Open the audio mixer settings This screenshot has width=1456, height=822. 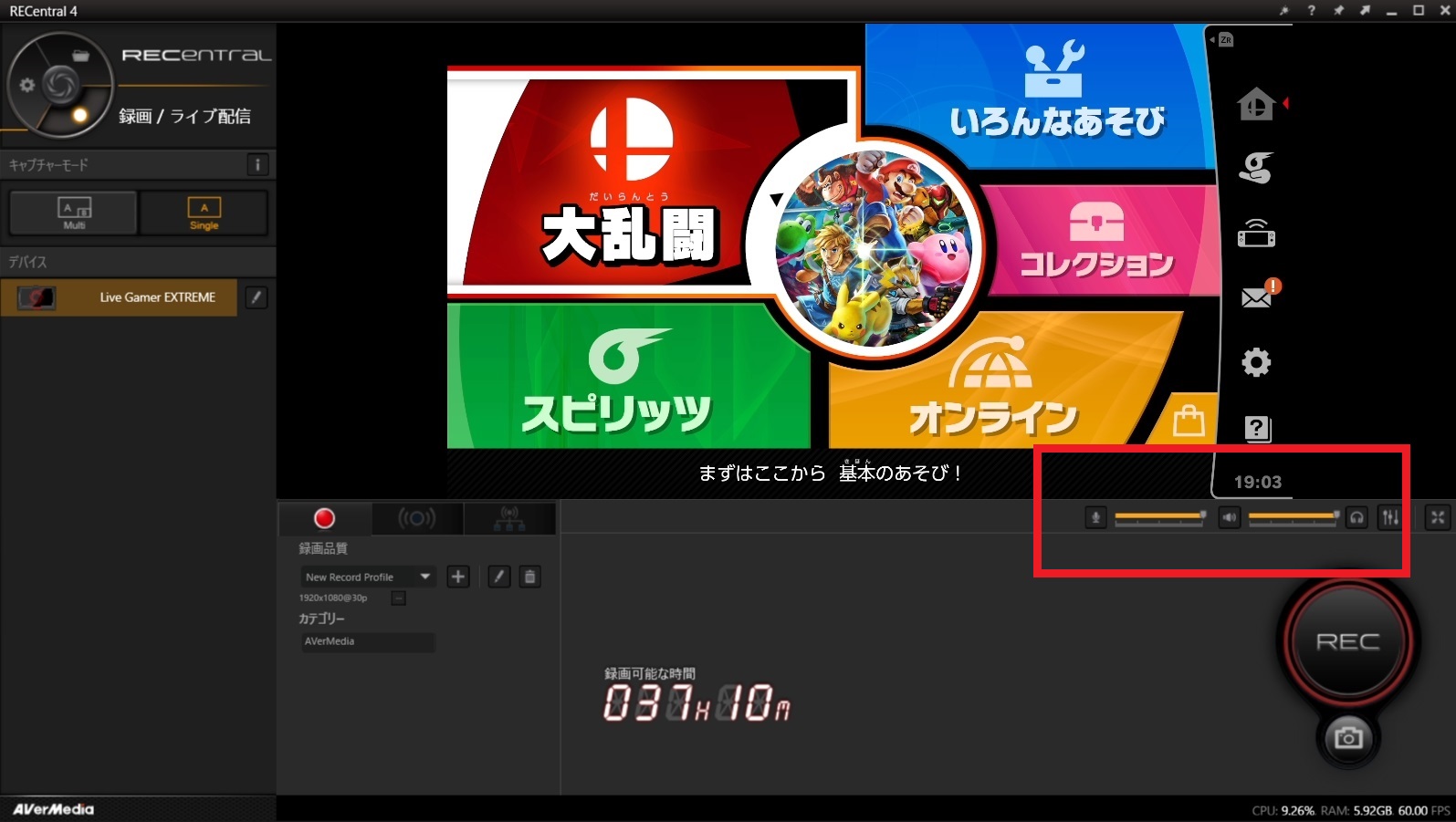point(1390,518)
